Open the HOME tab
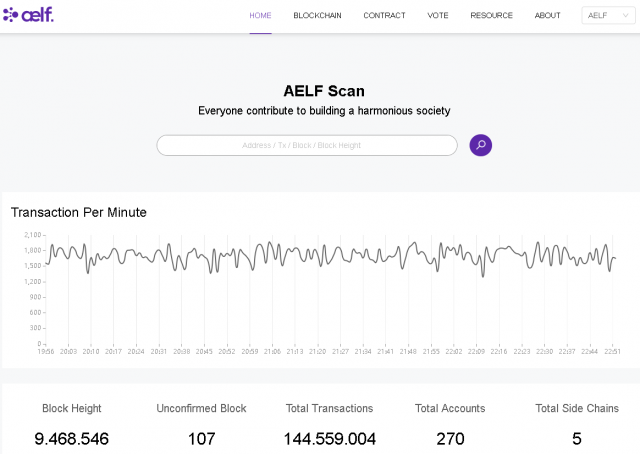Image resolution: width=640 pixels, height=454 pixels. point(260,16)
